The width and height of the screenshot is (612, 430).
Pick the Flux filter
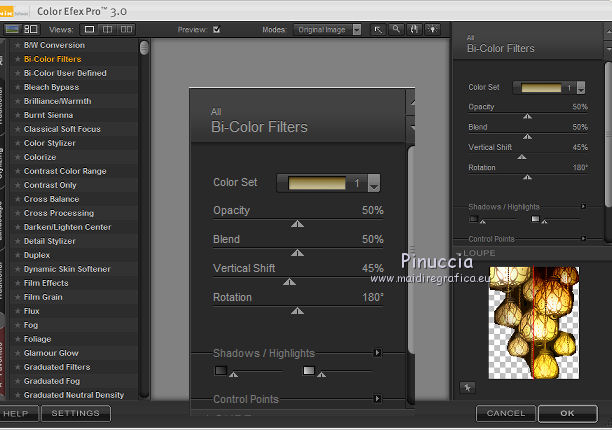[x=32, y=311]
